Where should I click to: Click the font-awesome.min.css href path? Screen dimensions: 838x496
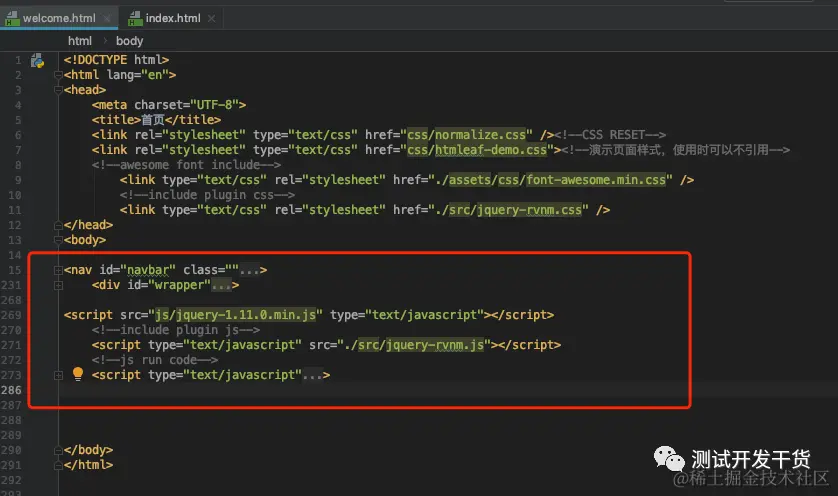click(x=596, y=180)
